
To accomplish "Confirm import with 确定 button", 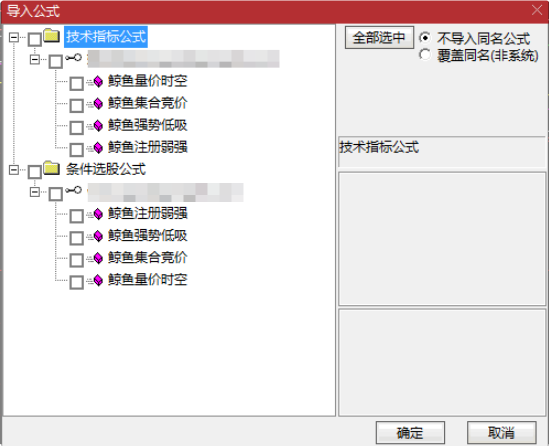I will coord(410,433).
